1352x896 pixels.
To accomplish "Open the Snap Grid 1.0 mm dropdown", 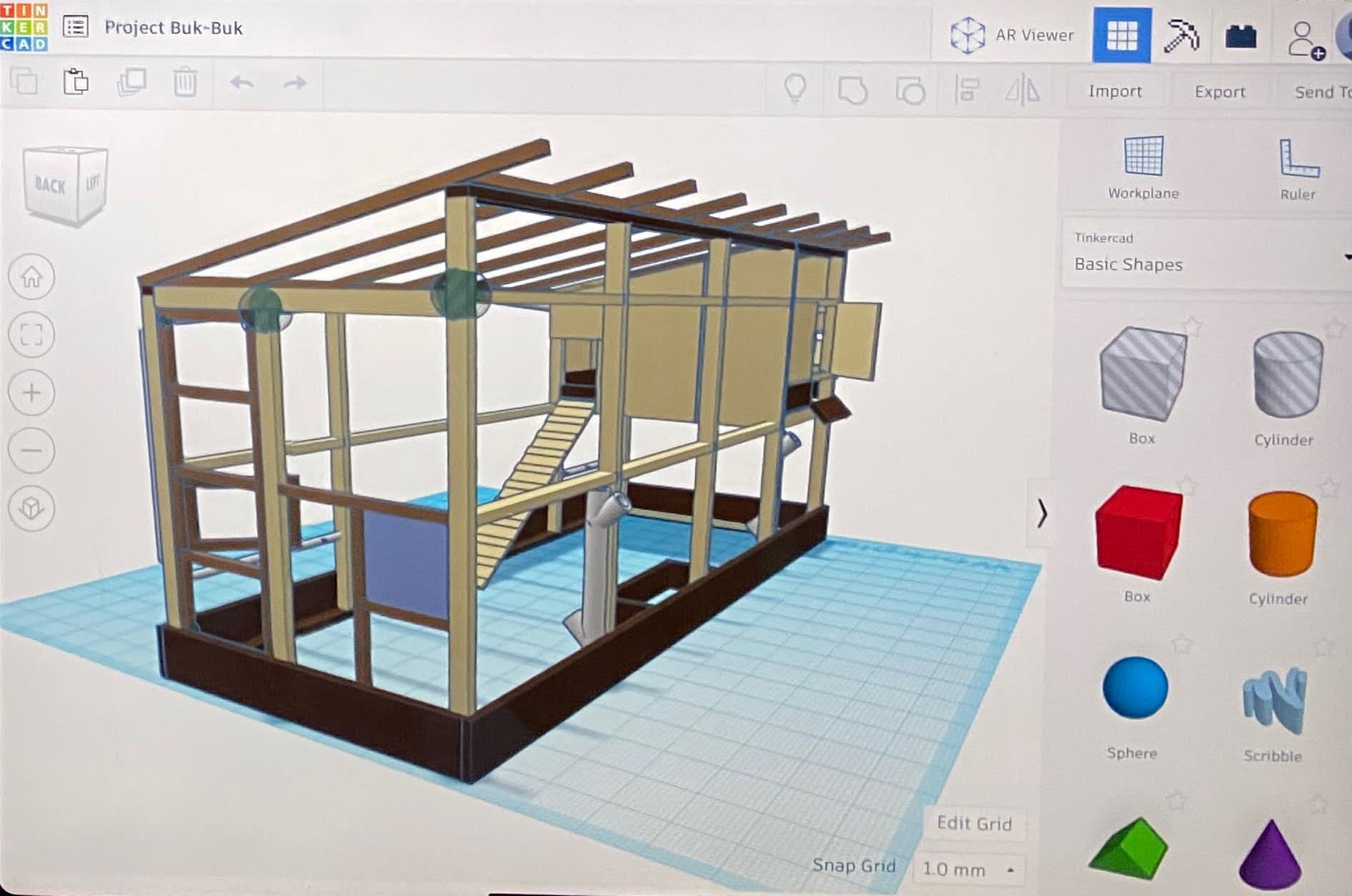I will pos(969,870).
